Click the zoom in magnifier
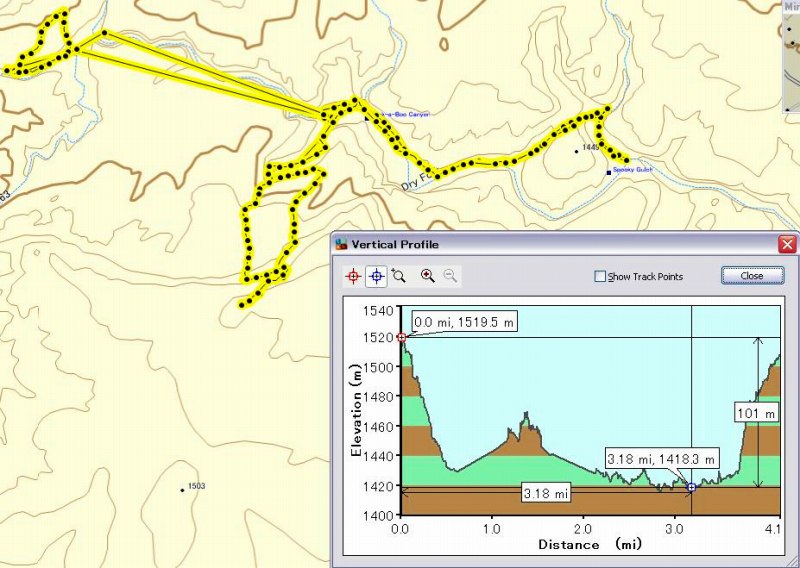This screenshot has height=568, width=800. click(x=428, y=276)
